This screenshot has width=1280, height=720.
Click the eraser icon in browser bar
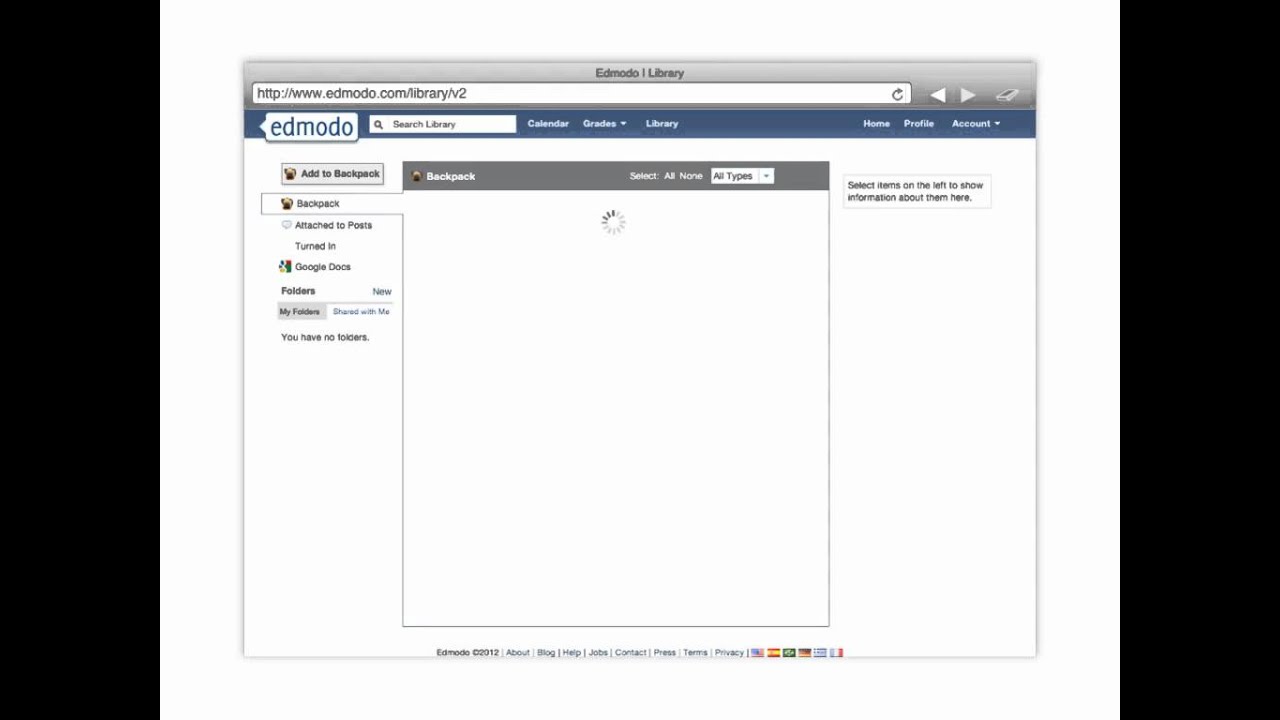click(1007, 95)
